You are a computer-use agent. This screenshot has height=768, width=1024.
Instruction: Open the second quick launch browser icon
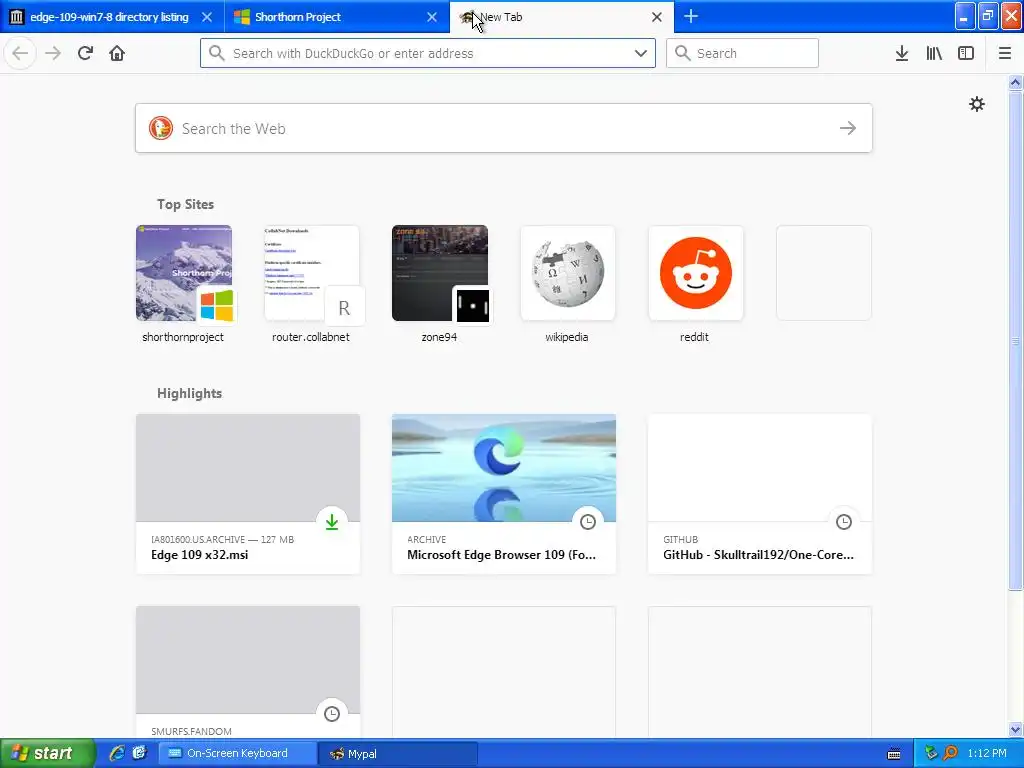(x=140, y=753)
